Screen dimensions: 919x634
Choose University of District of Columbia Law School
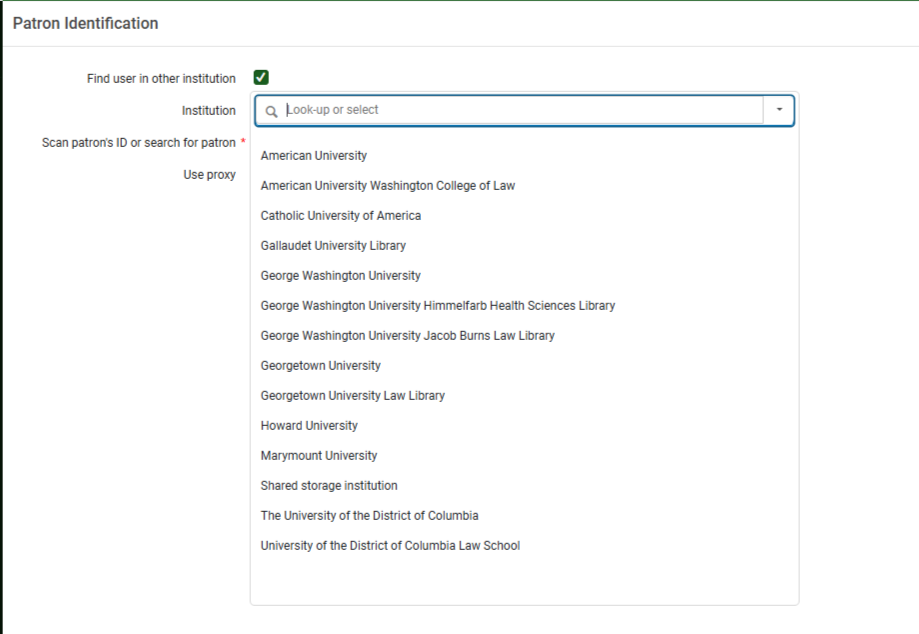pos(391,546)
